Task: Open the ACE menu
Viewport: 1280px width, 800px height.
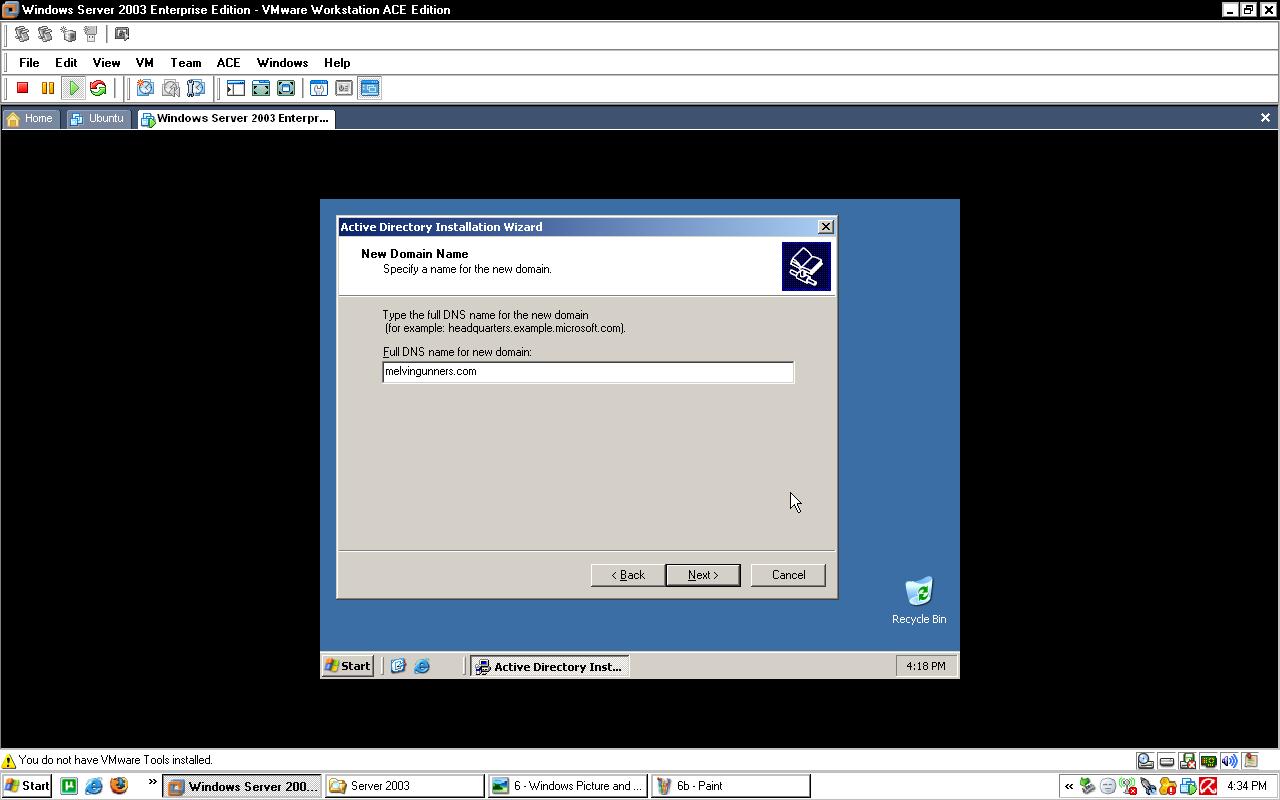Action: click(x=228, y=62)
